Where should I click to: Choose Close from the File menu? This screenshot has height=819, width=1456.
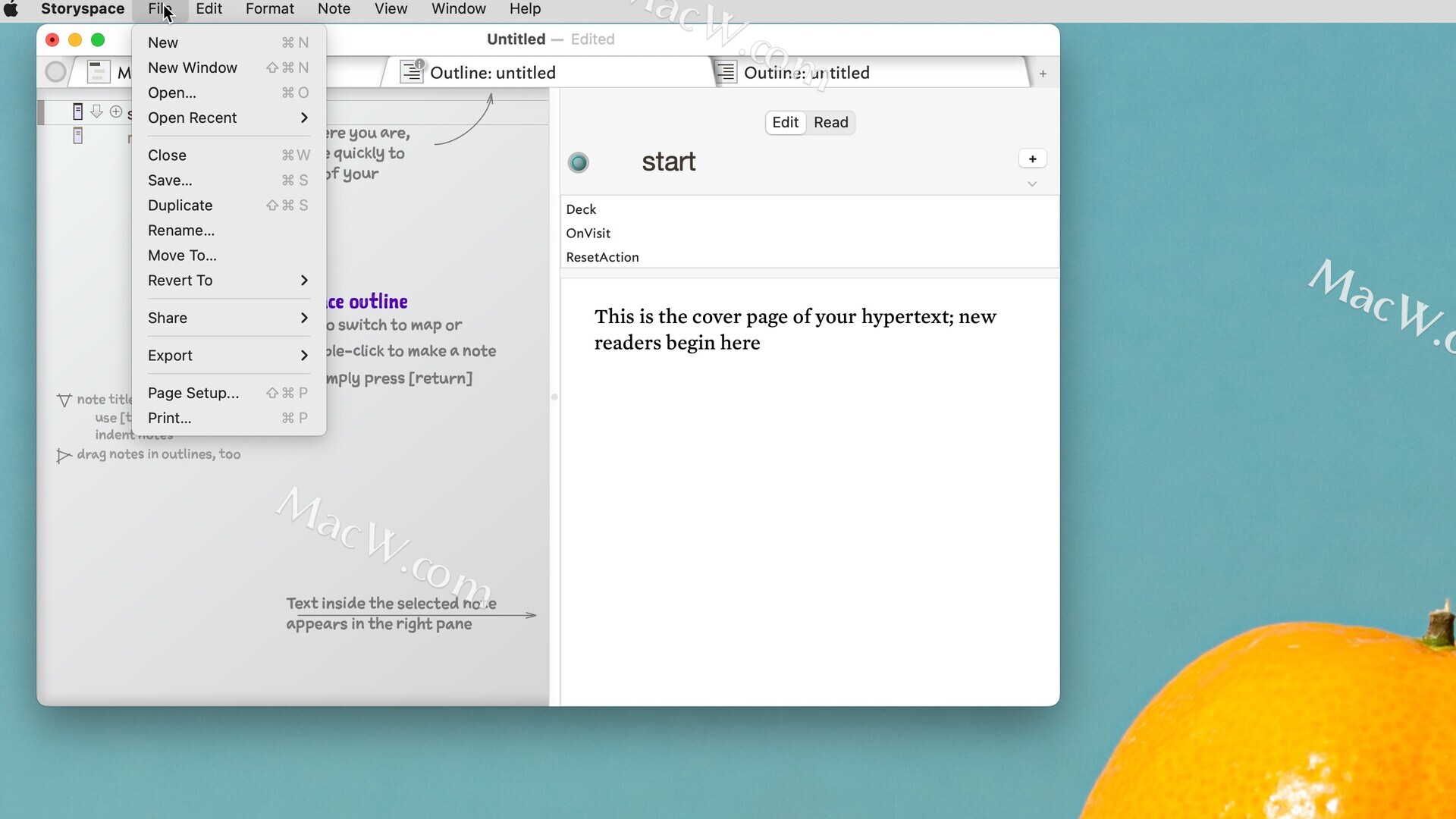coord(228,155)
